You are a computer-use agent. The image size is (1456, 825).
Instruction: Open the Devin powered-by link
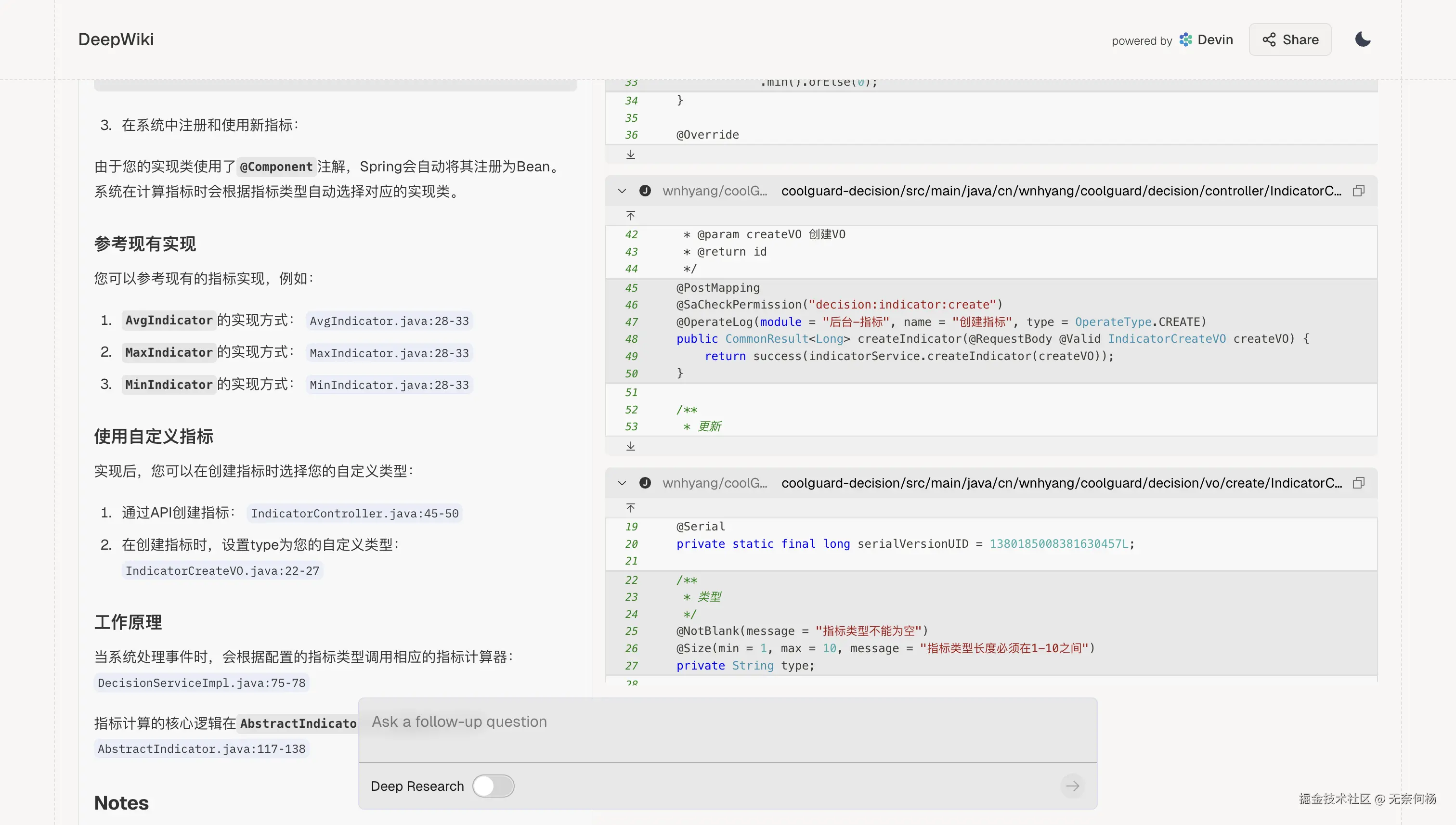(1206, 39)
